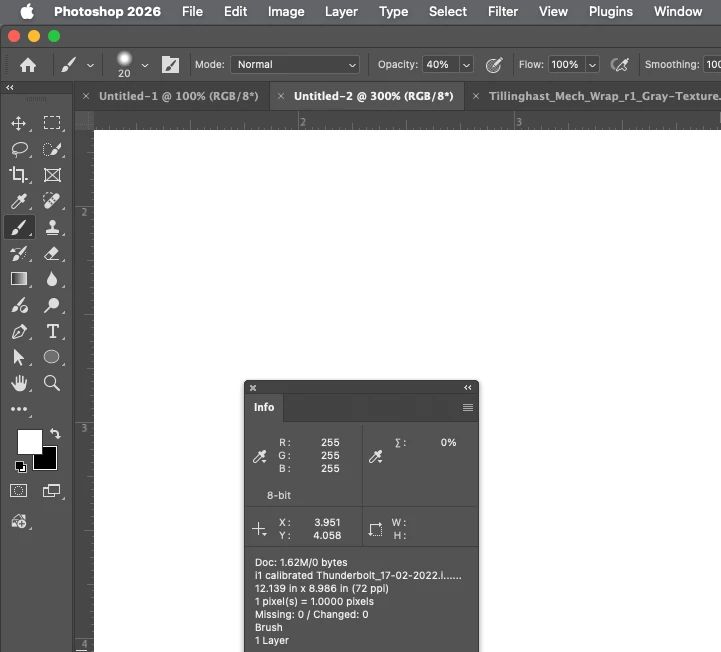Reset default foreground and background colors

tap(21, 467)
